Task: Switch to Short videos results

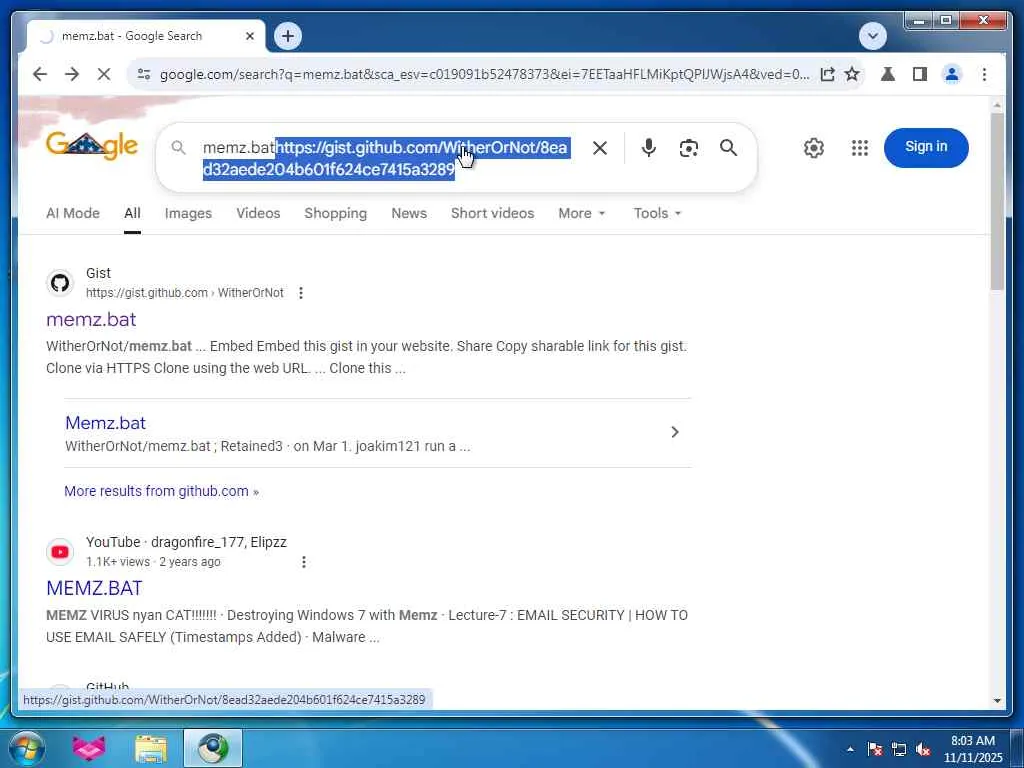Action: 492,213
